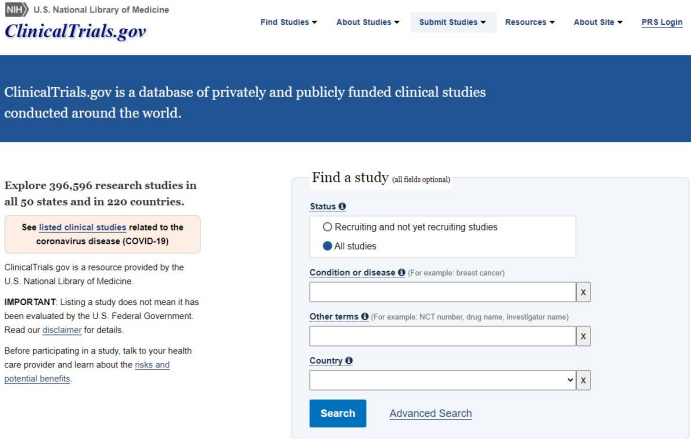The image size is (692, 440).
Task: Open the Country dropdown list
Action: pos(442,381)
